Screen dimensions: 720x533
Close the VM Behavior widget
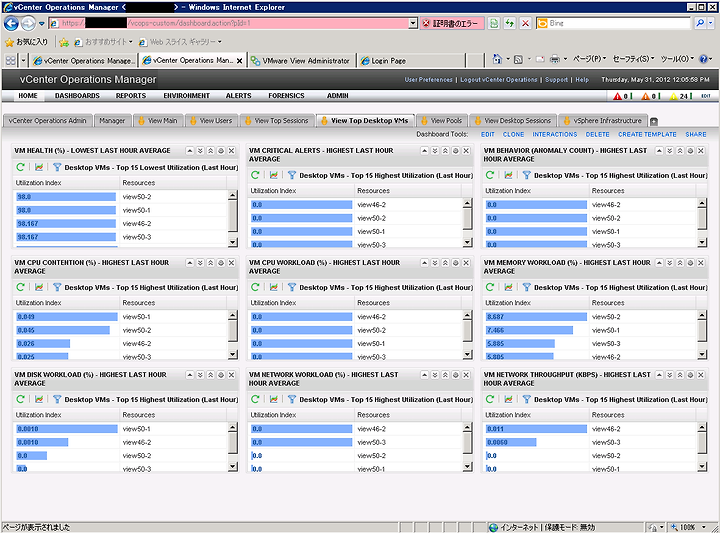(x=701, y=151)
